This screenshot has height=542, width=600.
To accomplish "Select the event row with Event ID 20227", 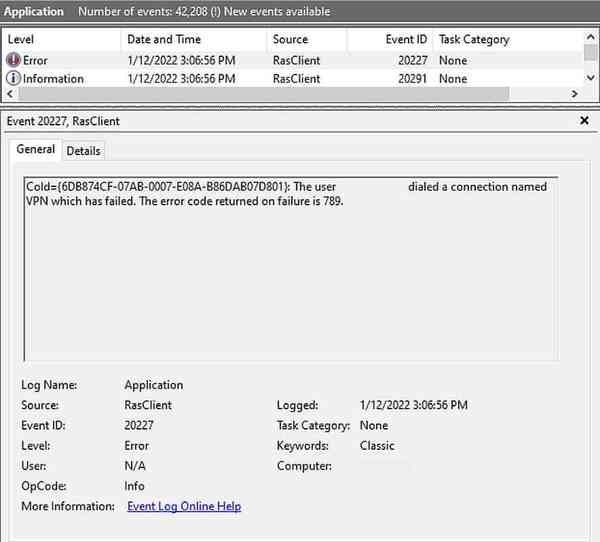I will (300, 60).
